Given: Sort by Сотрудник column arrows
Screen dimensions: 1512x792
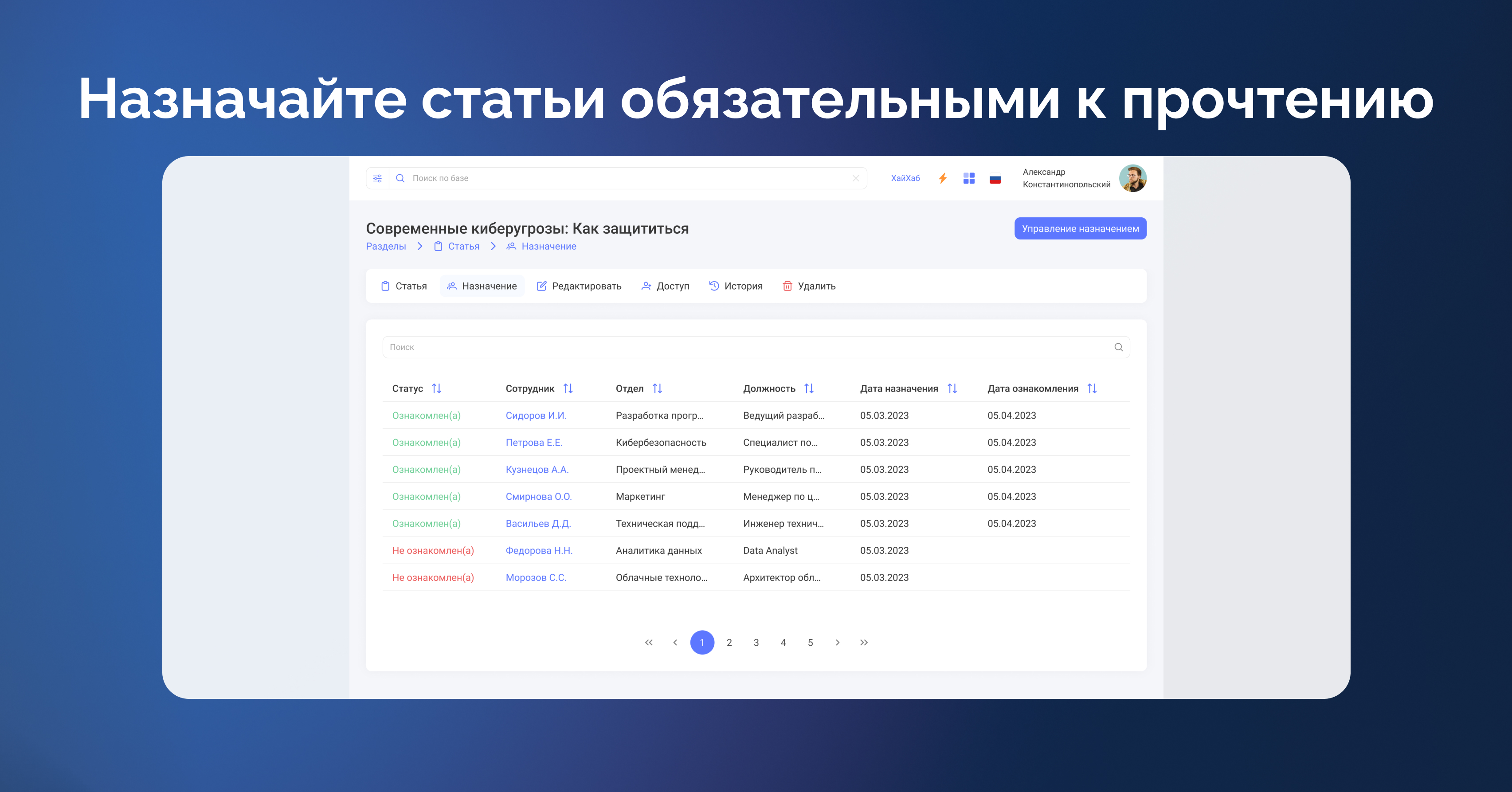Looking at the screenshot, I should (x=568, y=388).
